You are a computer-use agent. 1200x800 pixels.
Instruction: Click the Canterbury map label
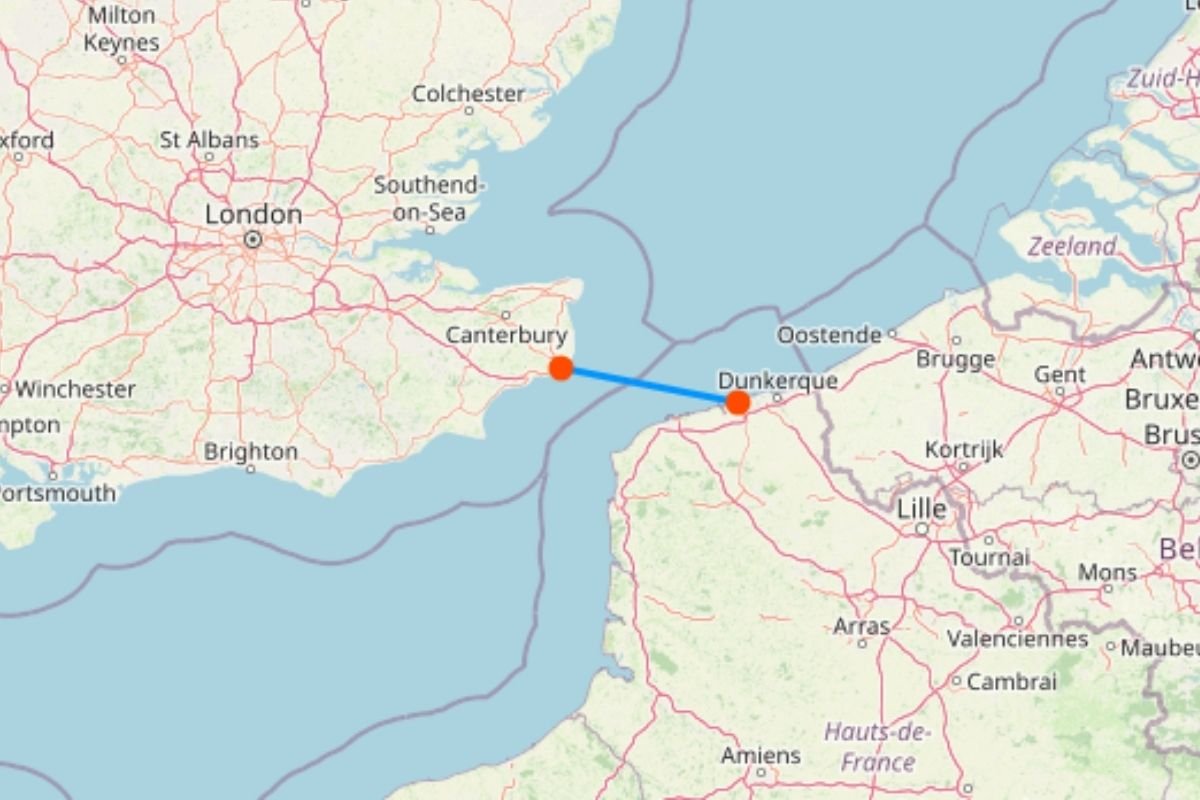[507, 335]
